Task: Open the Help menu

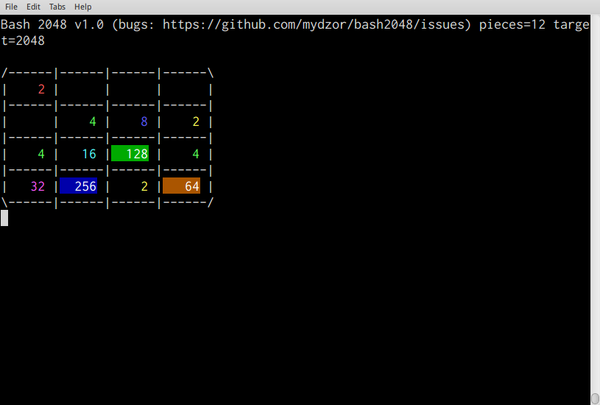Action: (x=83, y=7)
